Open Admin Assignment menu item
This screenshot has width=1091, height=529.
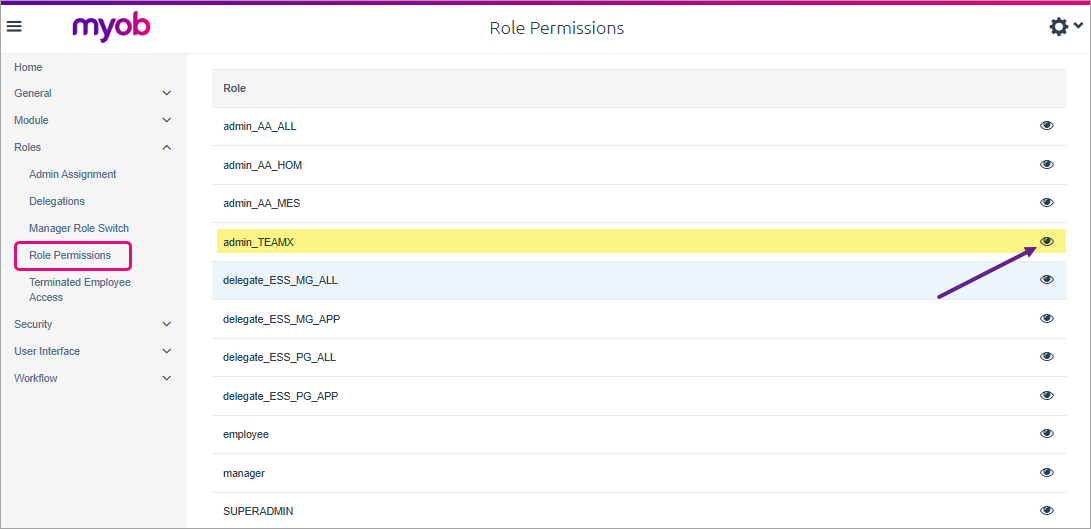point(73,174)
